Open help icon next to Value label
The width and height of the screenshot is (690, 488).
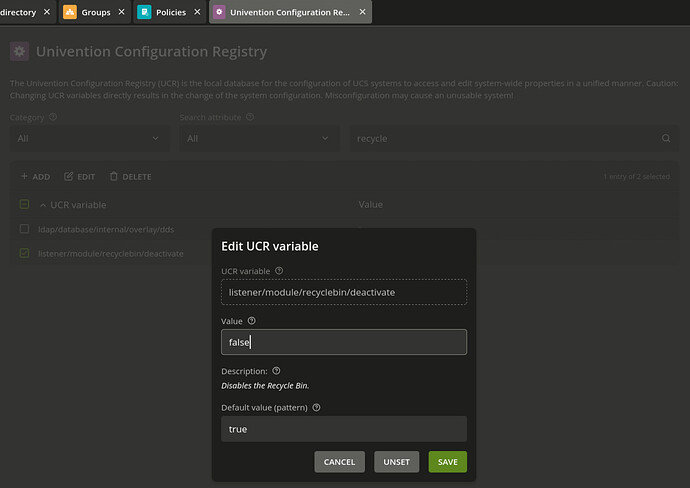[251, 321]
